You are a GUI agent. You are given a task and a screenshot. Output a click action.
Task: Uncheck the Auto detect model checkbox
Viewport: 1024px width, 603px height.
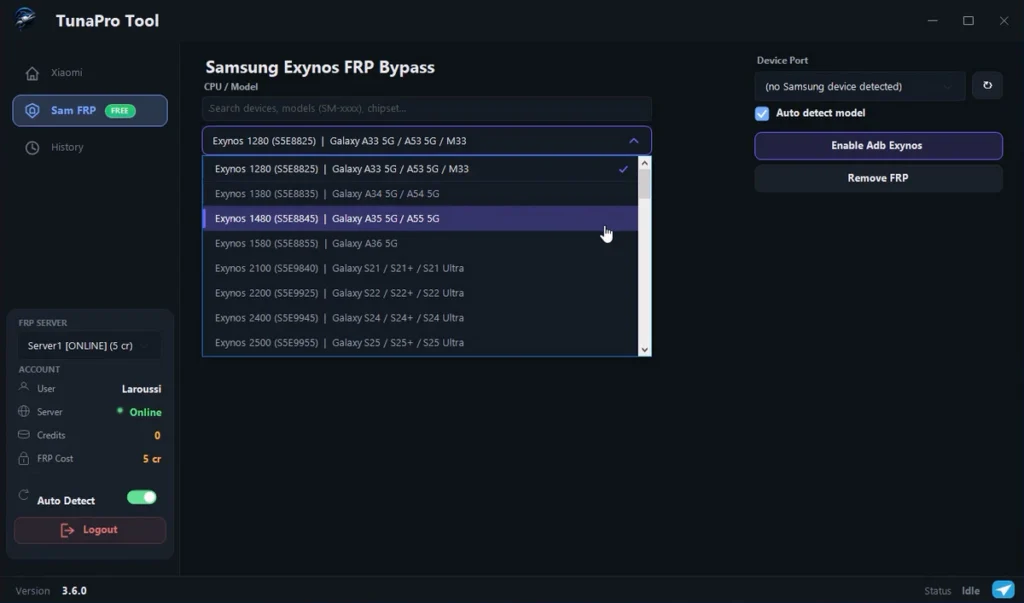pyautogui.click(x=762, y=113)
